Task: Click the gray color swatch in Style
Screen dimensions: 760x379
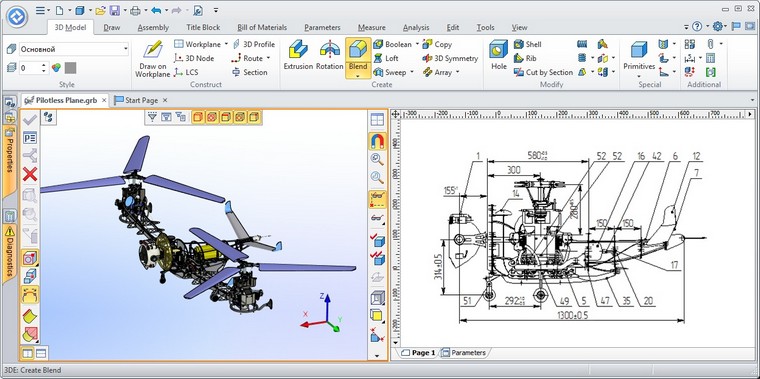Action: [x=71, y=68]
